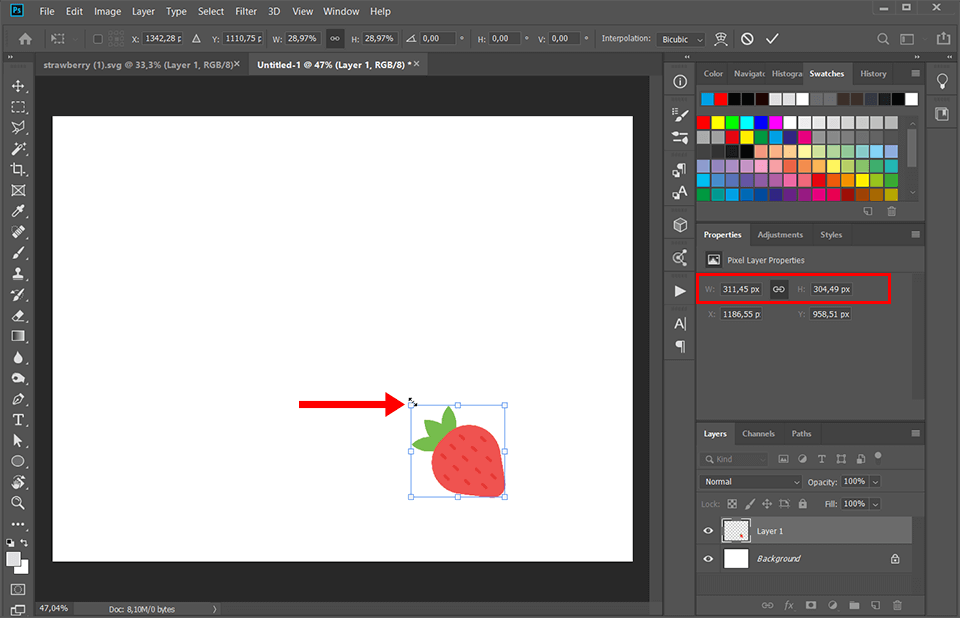Select the Zoom tool
Image resolution: width=960 pixels, height=618 pixels.
coord(18,503)
